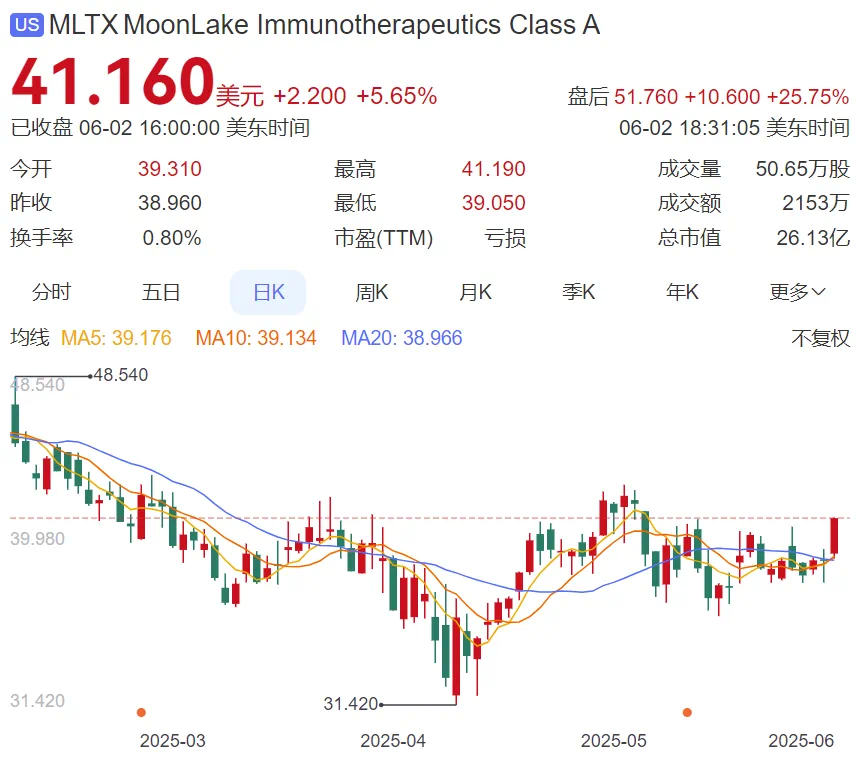
Task: Open the 周K chart tab
Action: [372, 292]
